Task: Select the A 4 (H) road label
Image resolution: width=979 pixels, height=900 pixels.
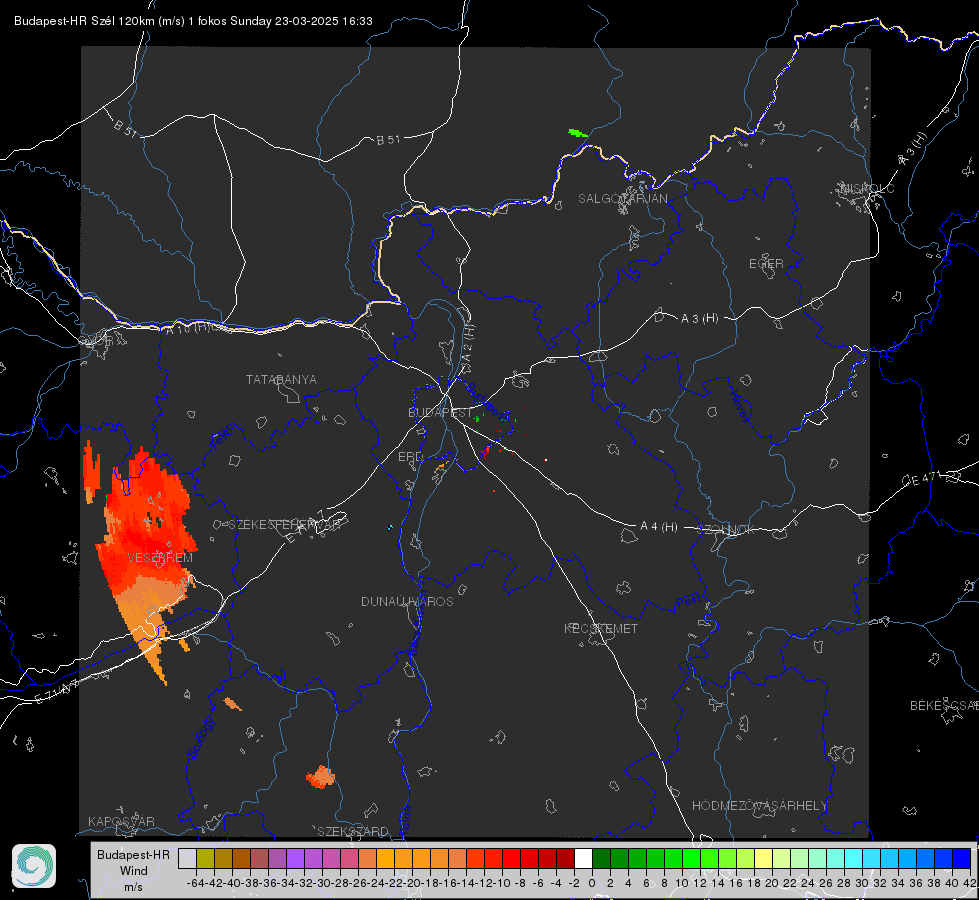Action: [659, 527]
